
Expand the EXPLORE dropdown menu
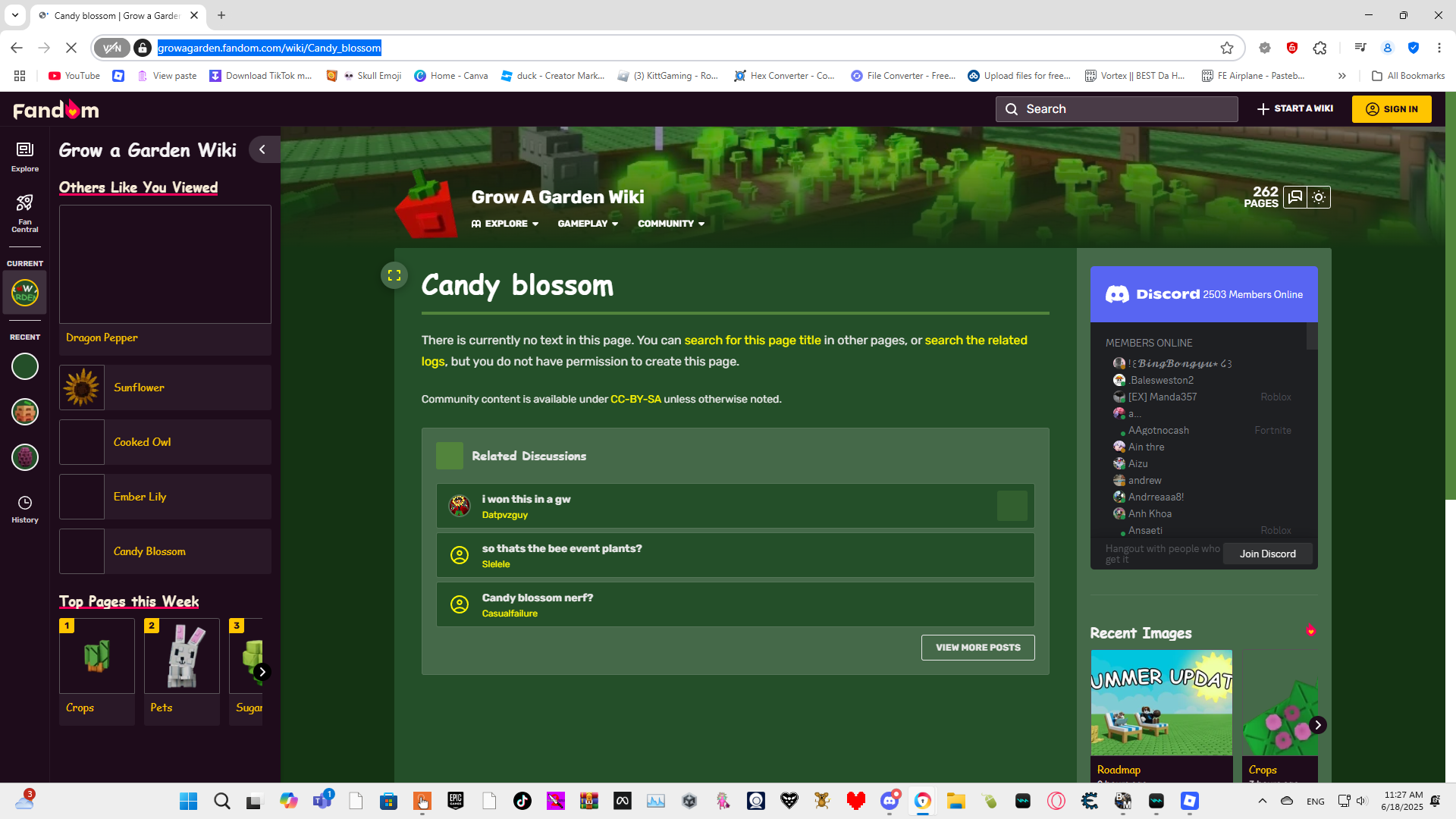505,224
